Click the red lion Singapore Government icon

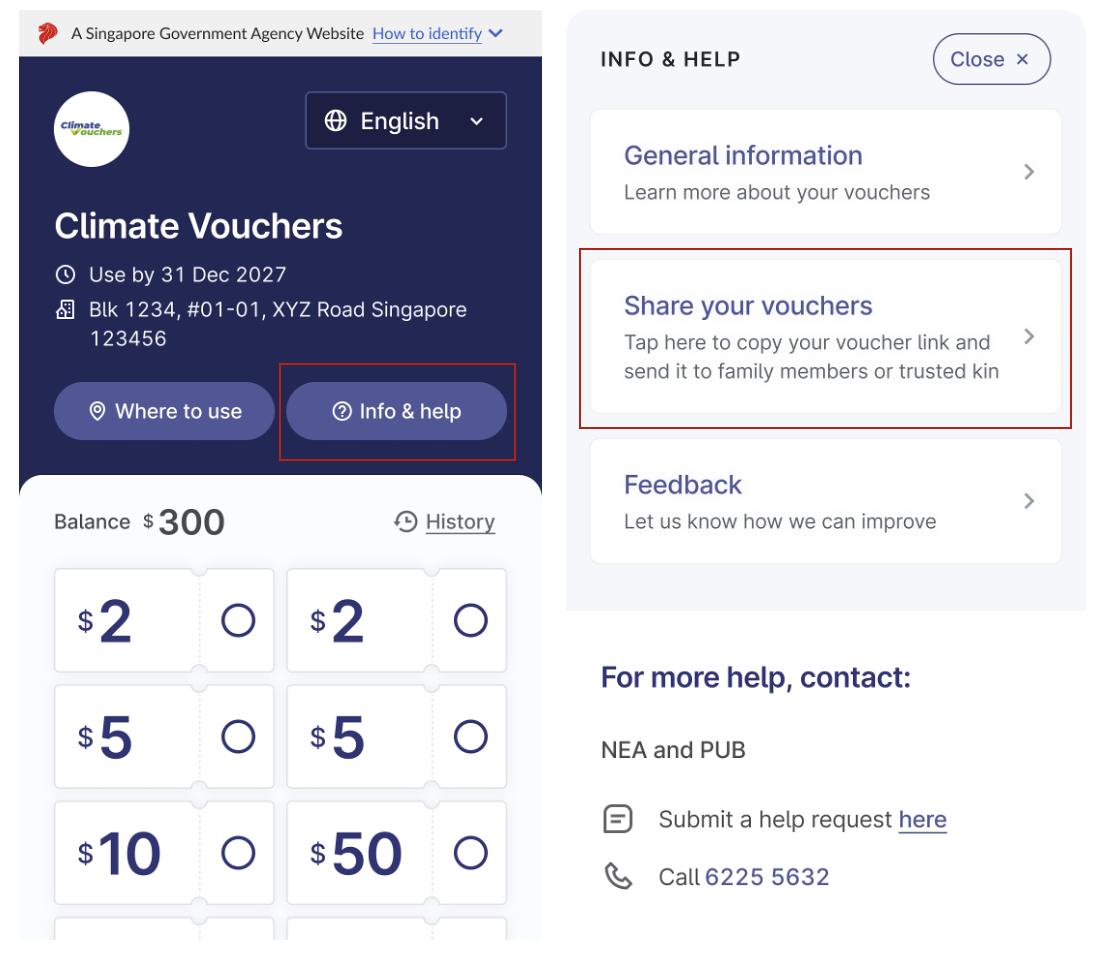tap(47, 33)
